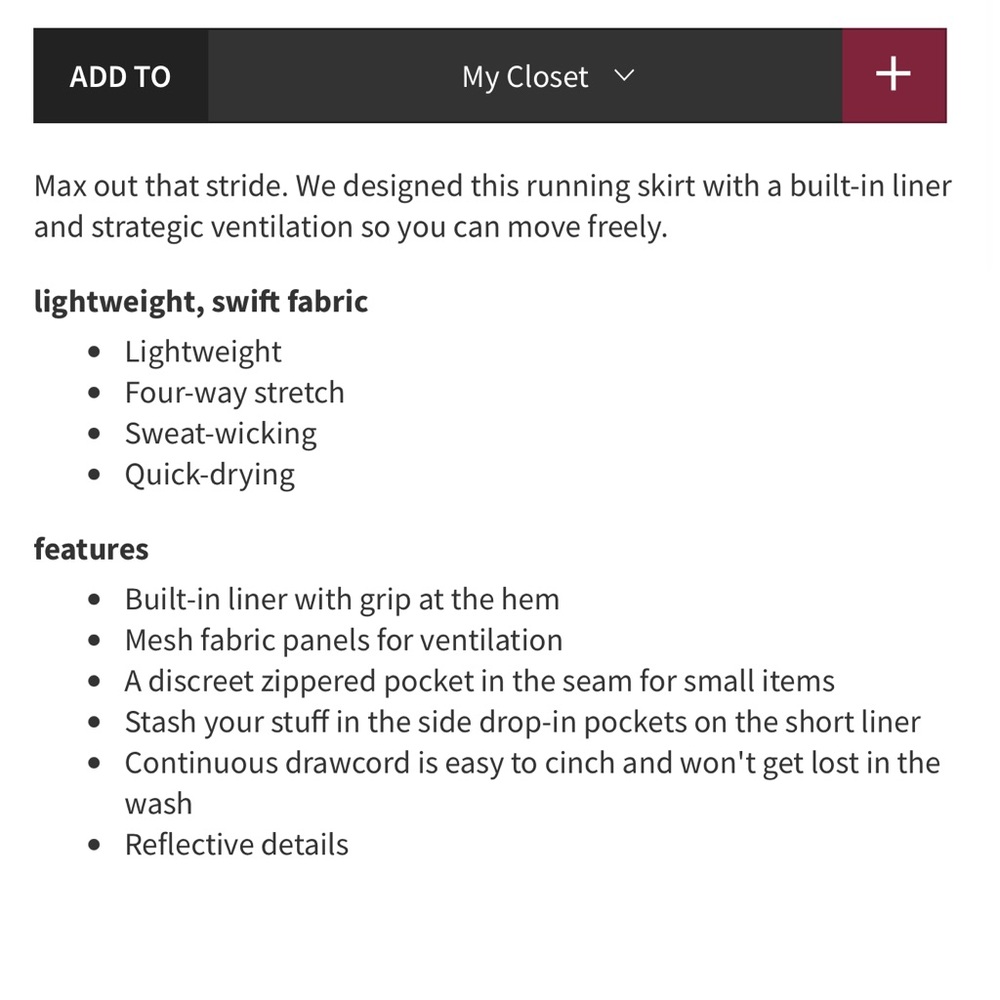Click 'Mesh fabric panels for ventilation' text
The image size is (1000, 1000).
[x=344, y=640]
